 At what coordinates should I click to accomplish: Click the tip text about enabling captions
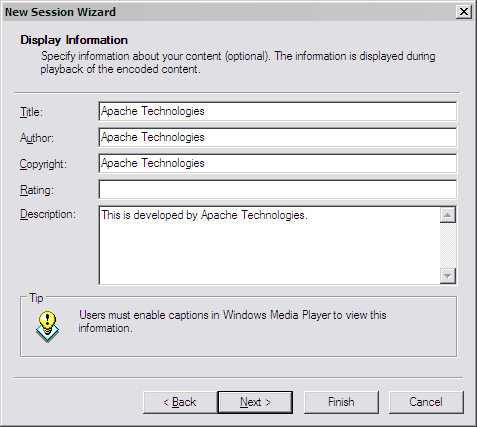click(x=232, y=322)
